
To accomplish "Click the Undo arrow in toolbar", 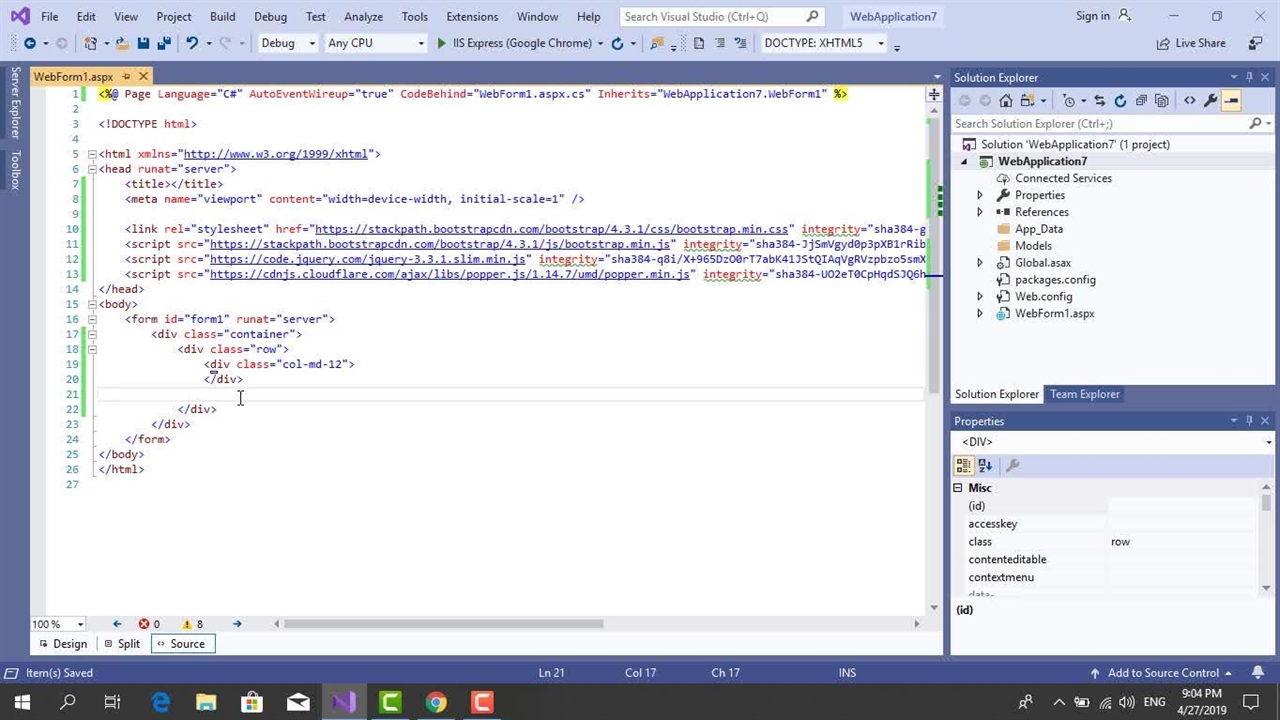I will (192, 43).
